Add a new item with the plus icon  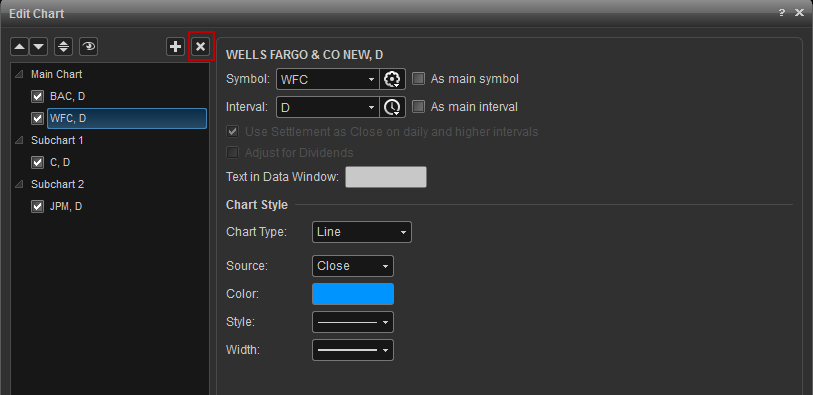[x=176, y=47]
